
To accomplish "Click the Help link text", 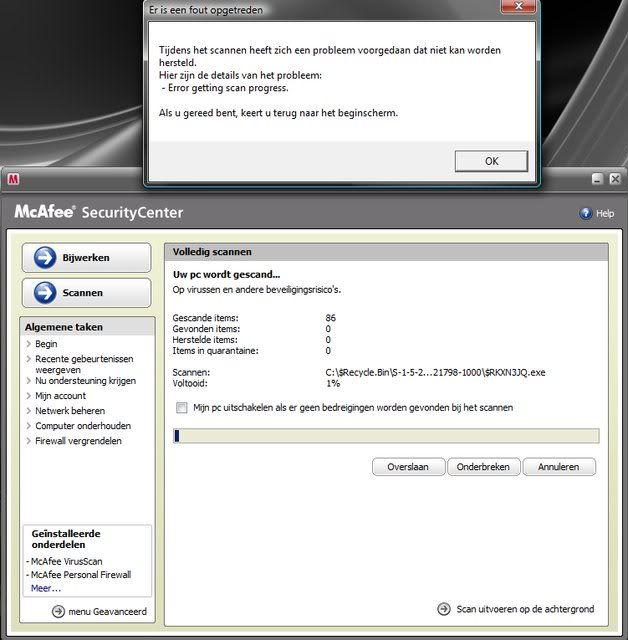I will 605,213.
